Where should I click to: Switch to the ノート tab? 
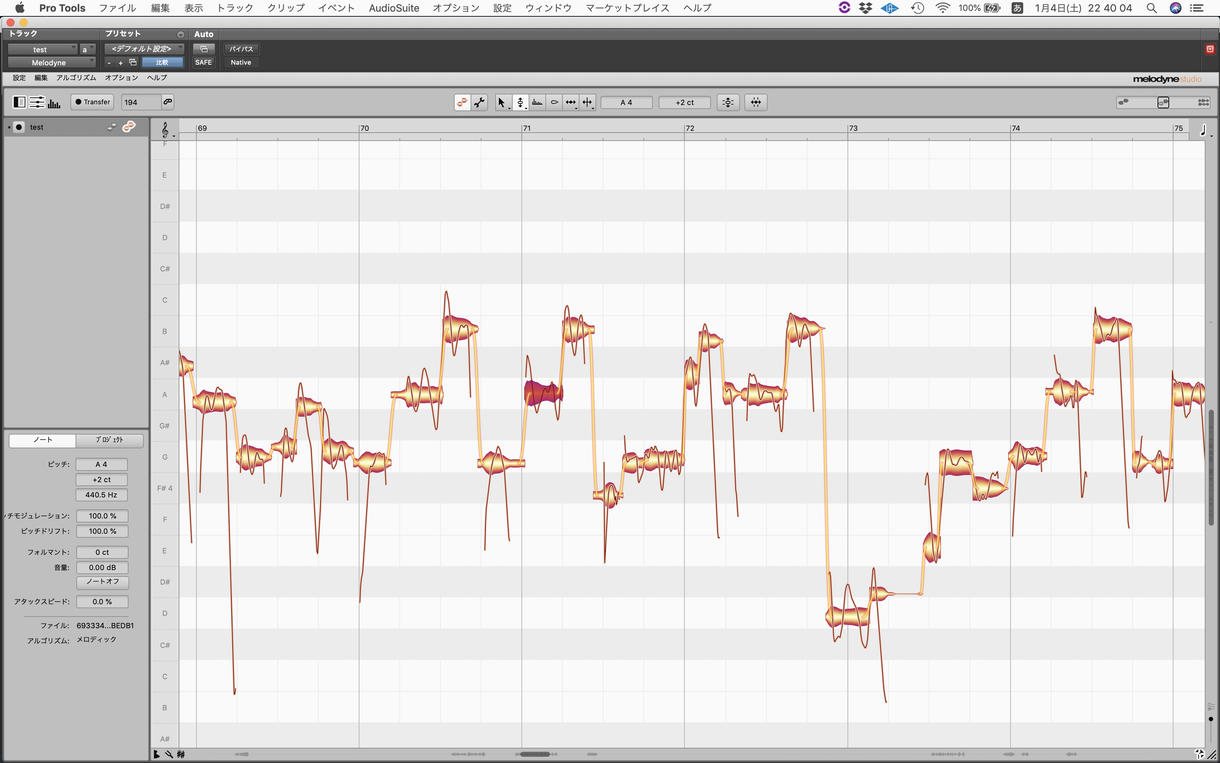pos(43,440)
